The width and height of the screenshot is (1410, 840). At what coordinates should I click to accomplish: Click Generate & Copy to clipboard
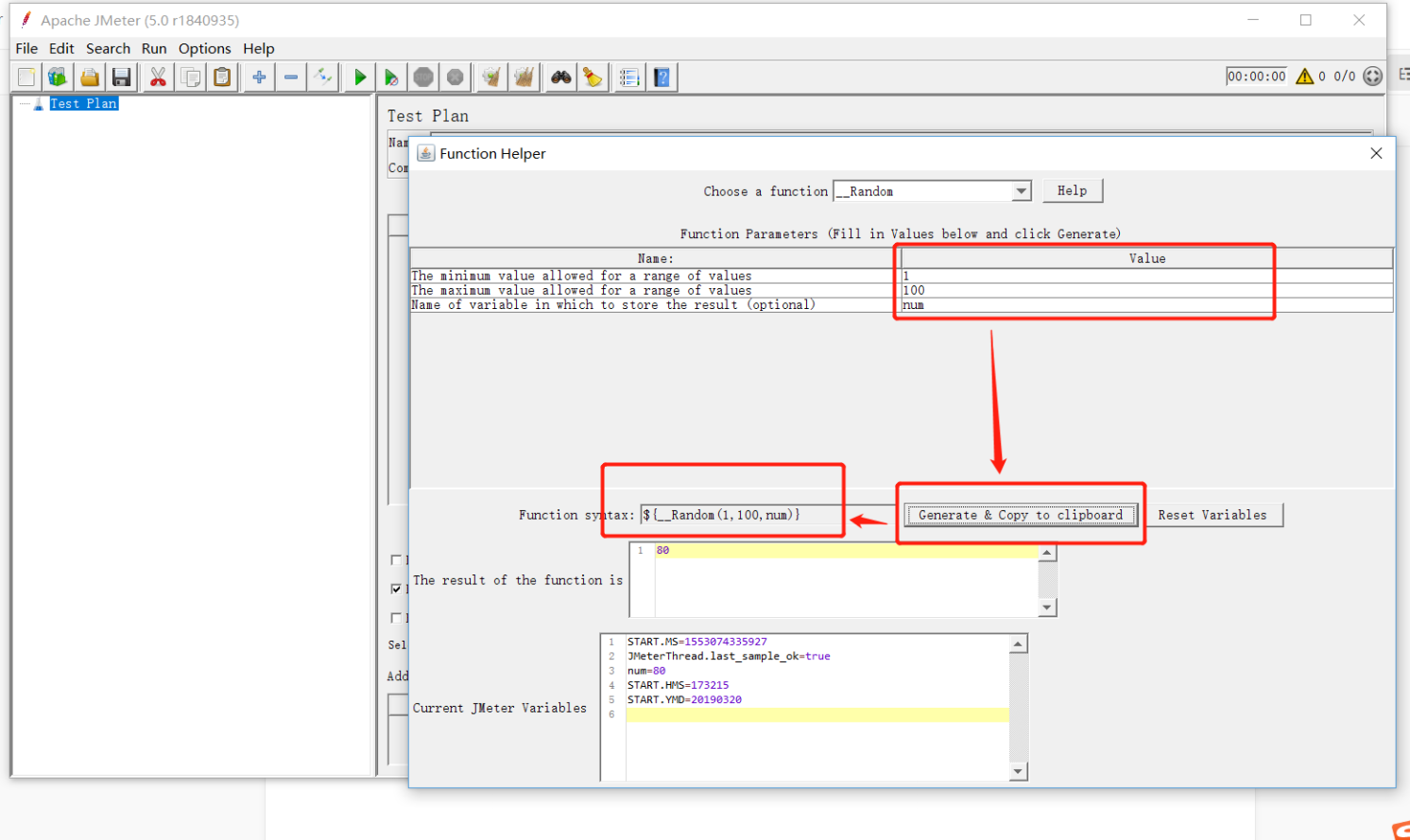[x=1021, y=515]
